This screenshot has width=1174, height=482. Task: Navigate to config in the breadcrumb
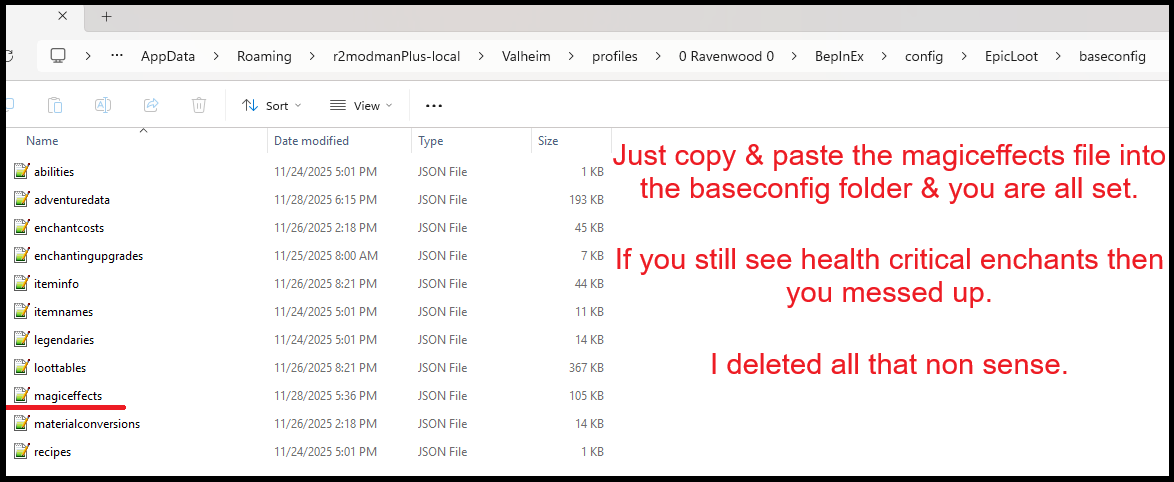tap(923, 56)
